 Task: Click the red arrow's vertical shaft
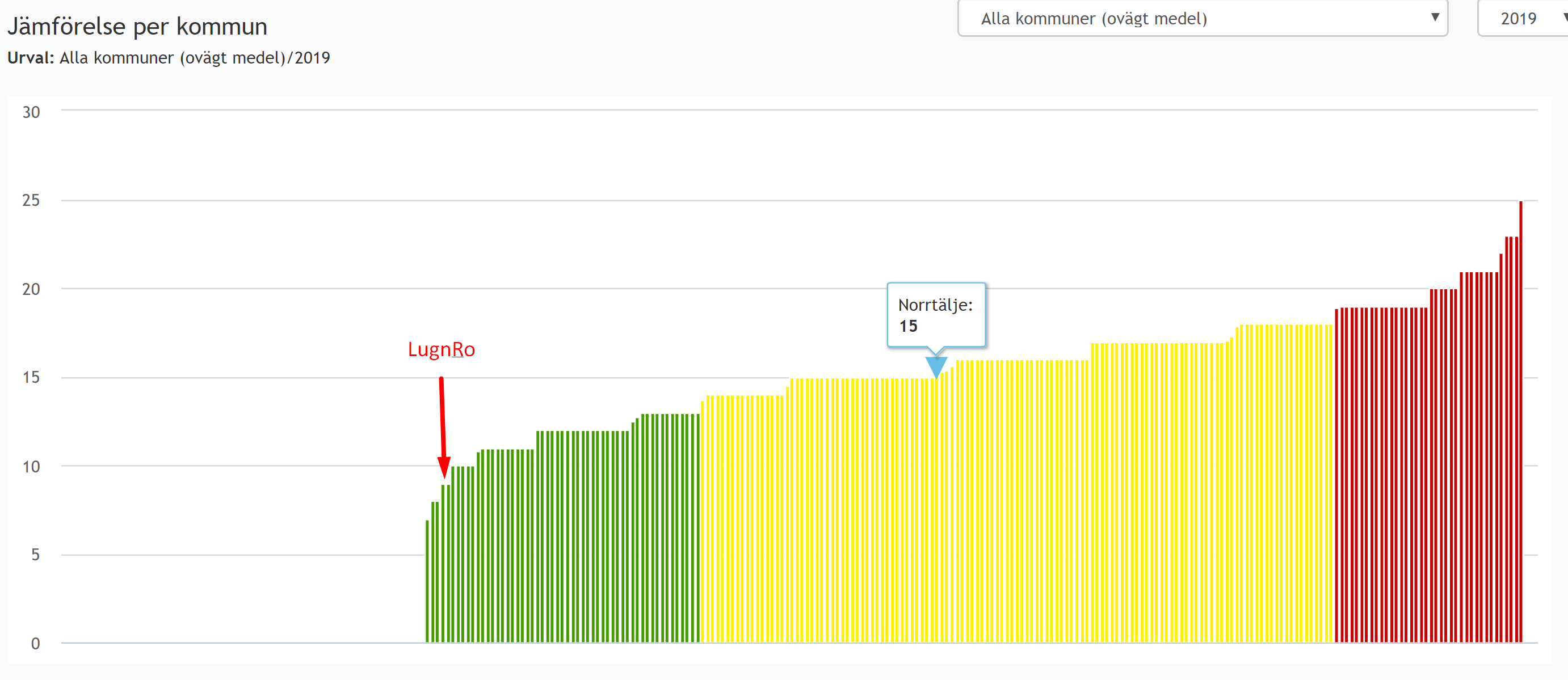click(x=443, y=417)
